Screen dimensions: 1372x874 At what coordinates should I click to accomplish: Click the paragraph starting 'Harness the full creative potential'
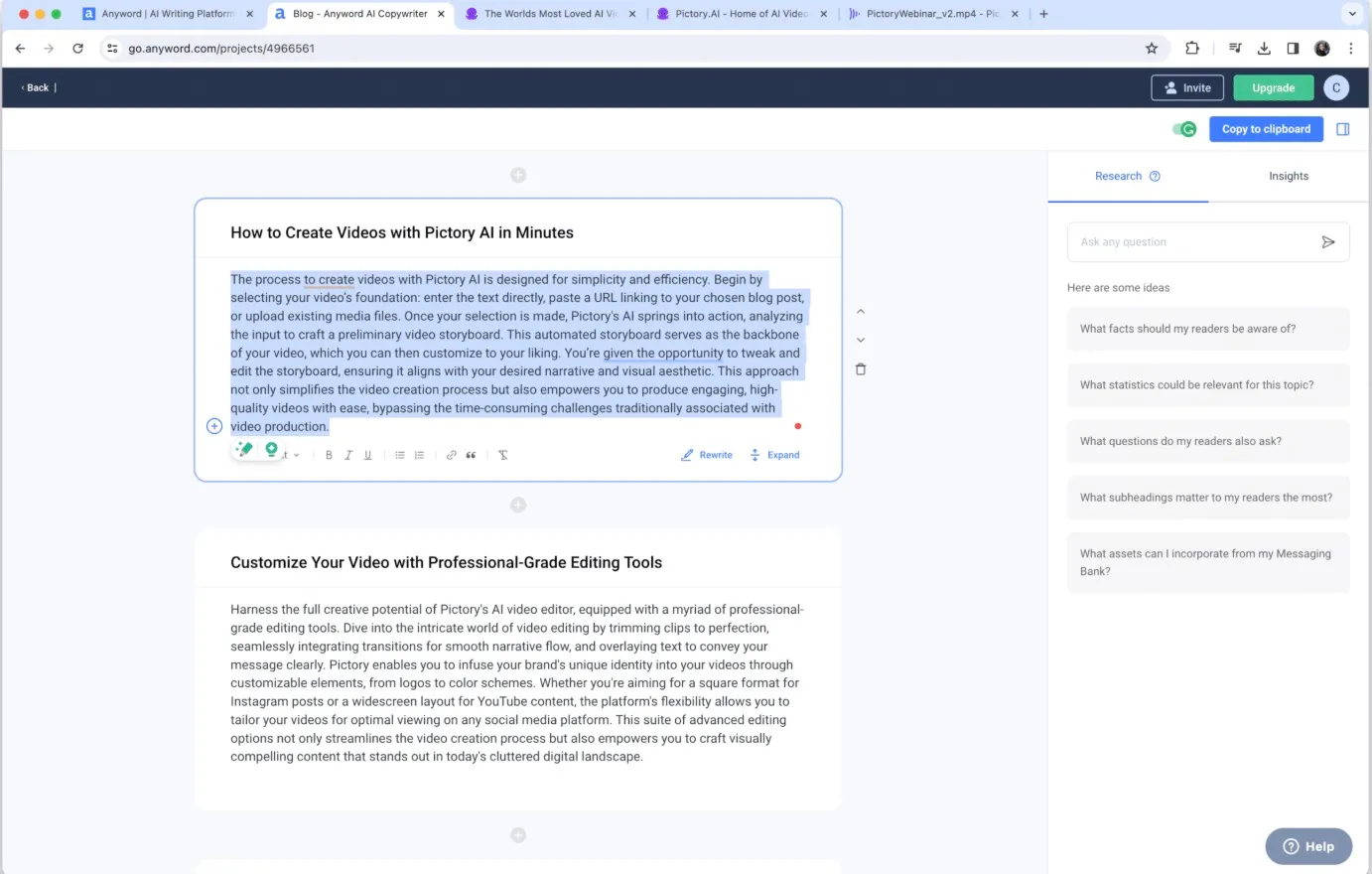517,683
